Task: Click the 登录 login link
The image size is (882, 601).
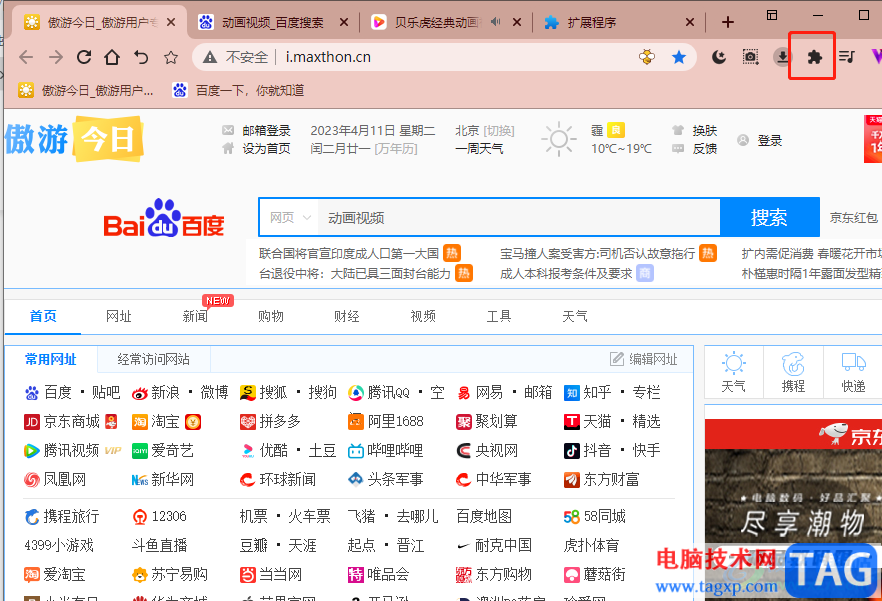Action: [770, 140]
